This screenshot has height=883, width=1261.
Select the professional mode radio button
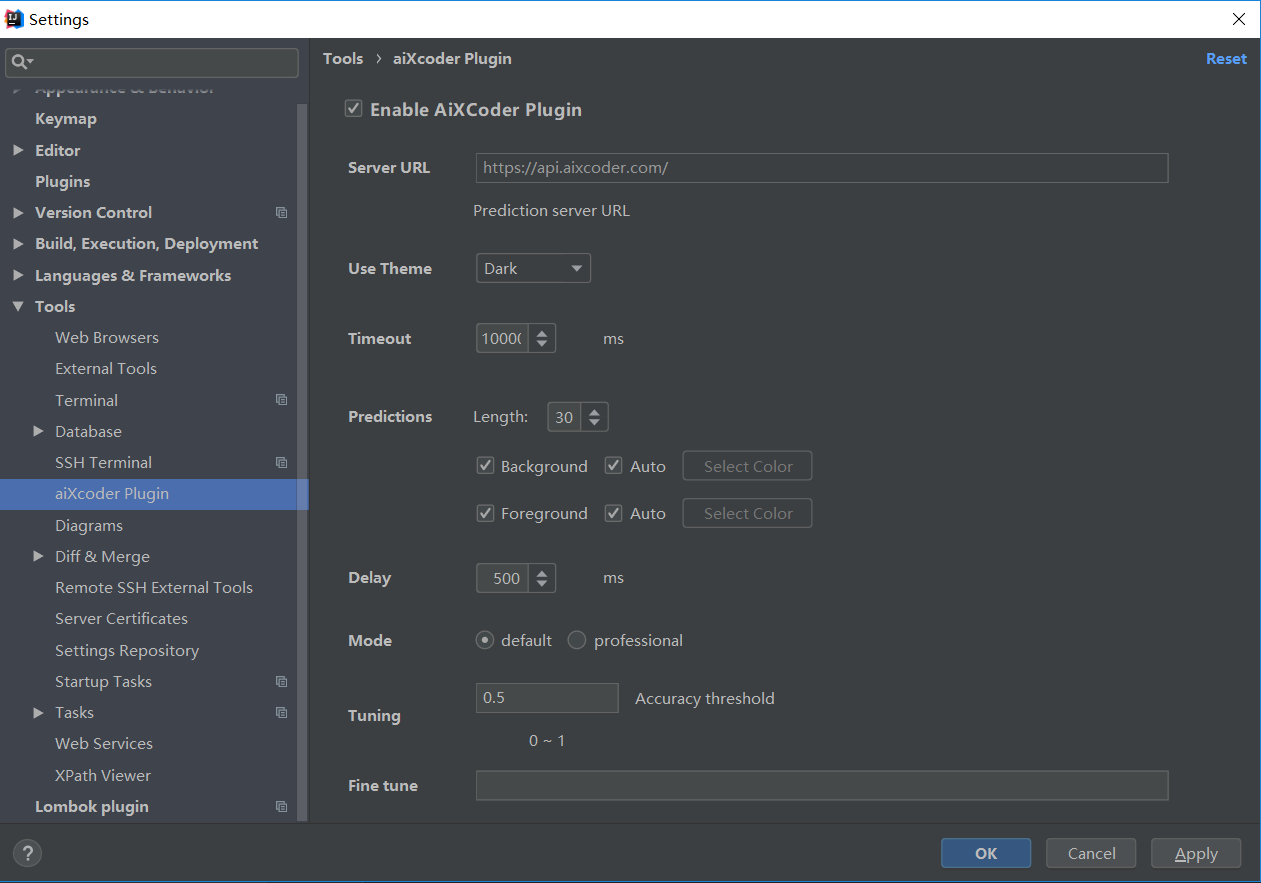577,640
